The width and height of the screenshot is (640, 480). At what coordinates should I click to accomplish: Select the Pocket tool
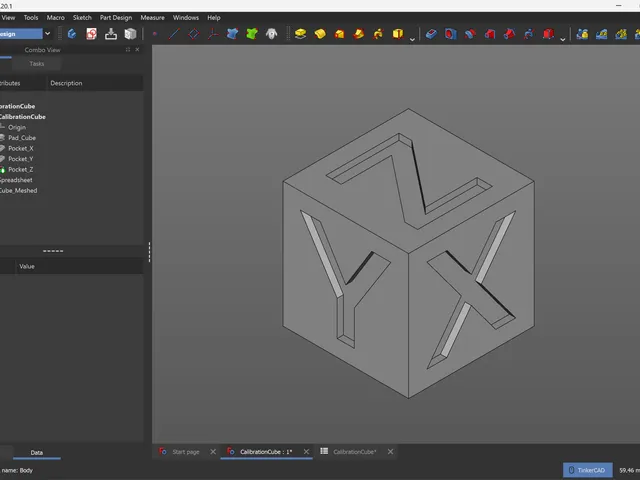coord(431,33)
